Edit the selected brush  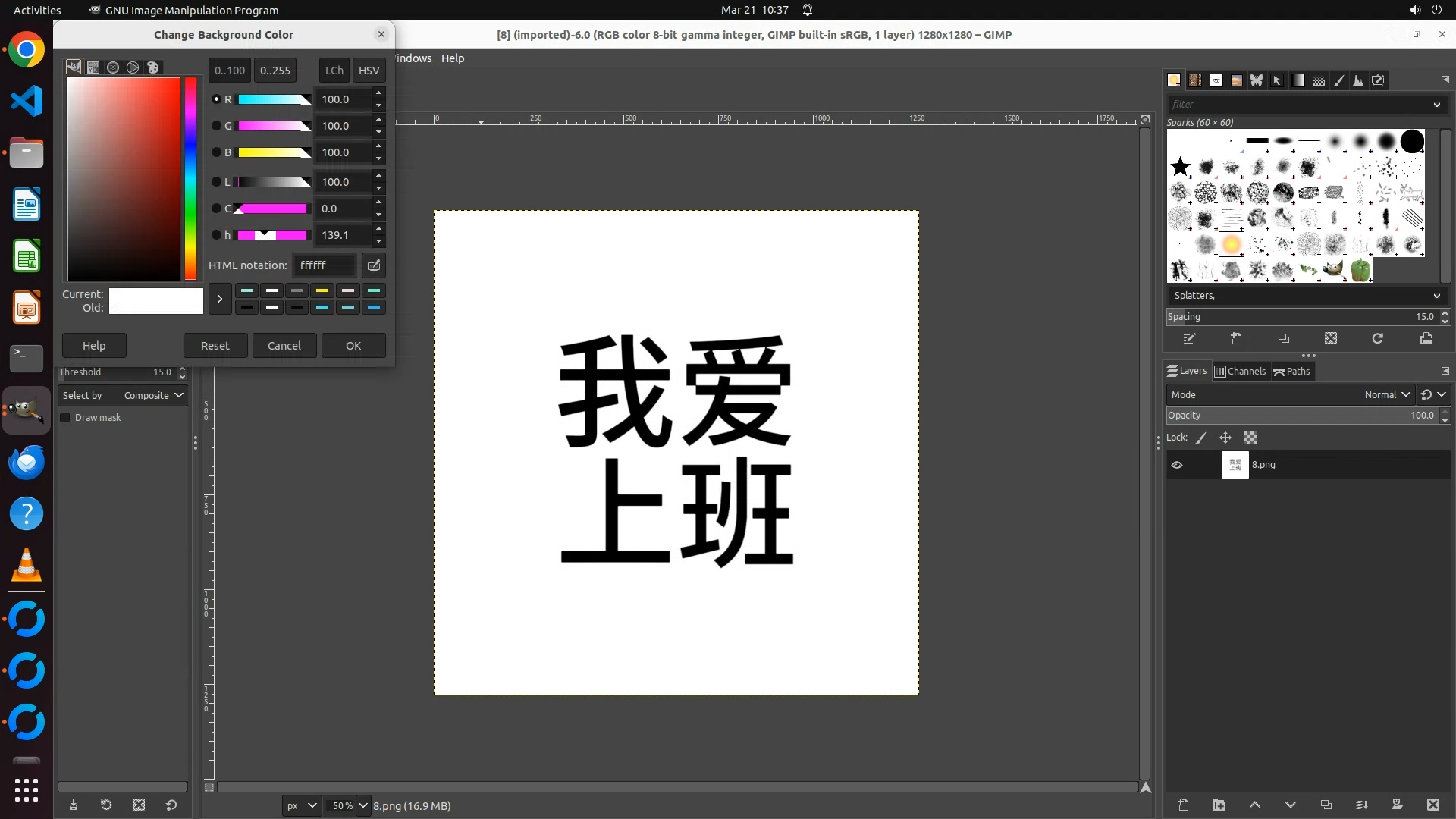(x=1189, y=339)
